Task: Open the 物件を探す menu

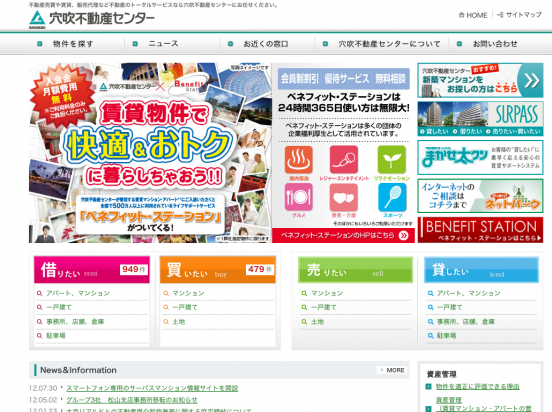Action: pyautogui.click(x=73, y=44)
